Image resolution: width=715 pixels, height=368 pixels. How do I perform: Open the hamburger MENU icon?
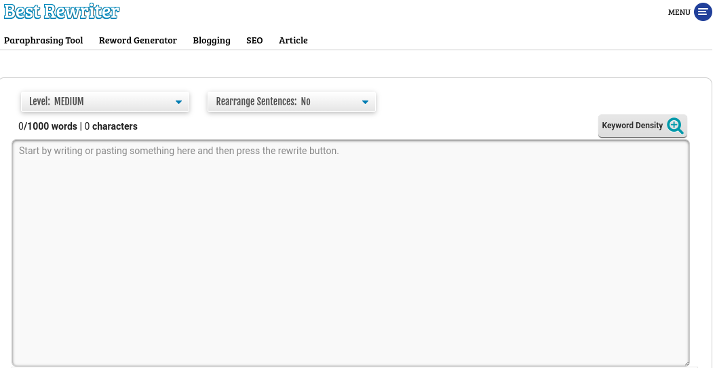pyautogui.click(x=703, y=12)
